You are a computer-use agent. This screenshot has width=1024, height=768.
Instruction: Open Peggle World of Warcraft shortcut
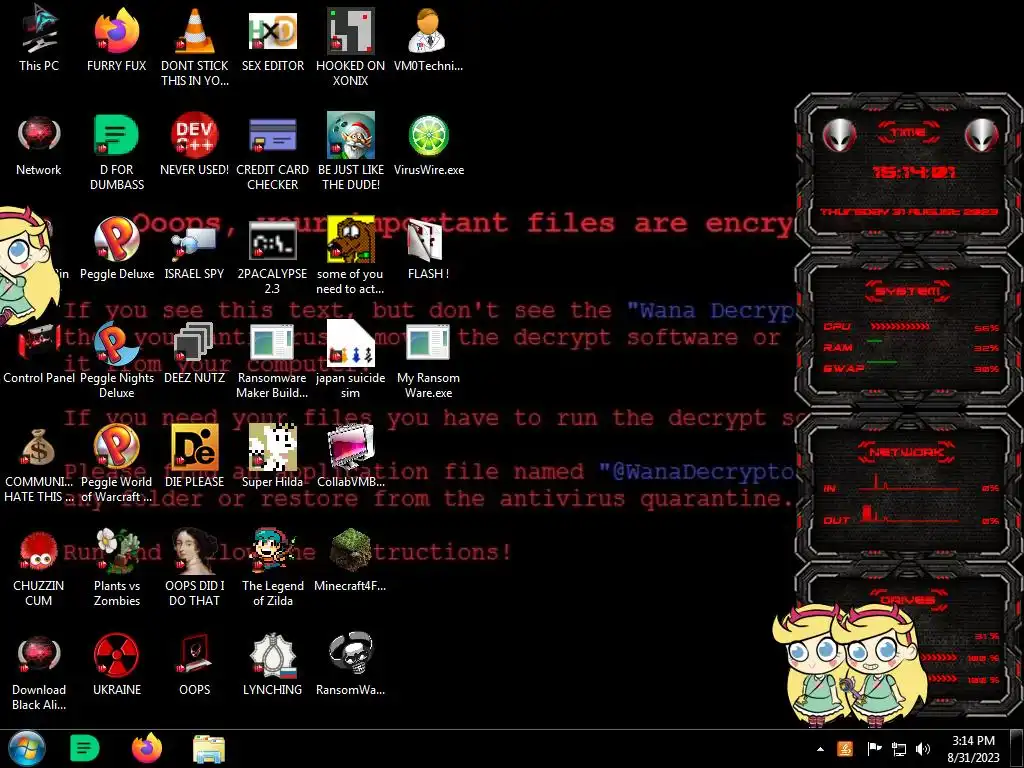click(116, 464)
